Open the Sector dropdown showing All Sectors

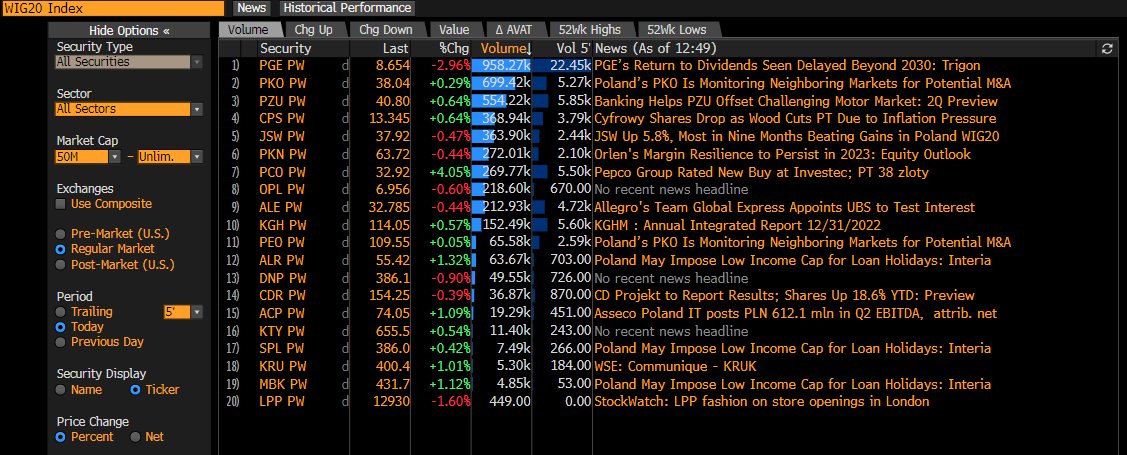click(x=129, y=109)
